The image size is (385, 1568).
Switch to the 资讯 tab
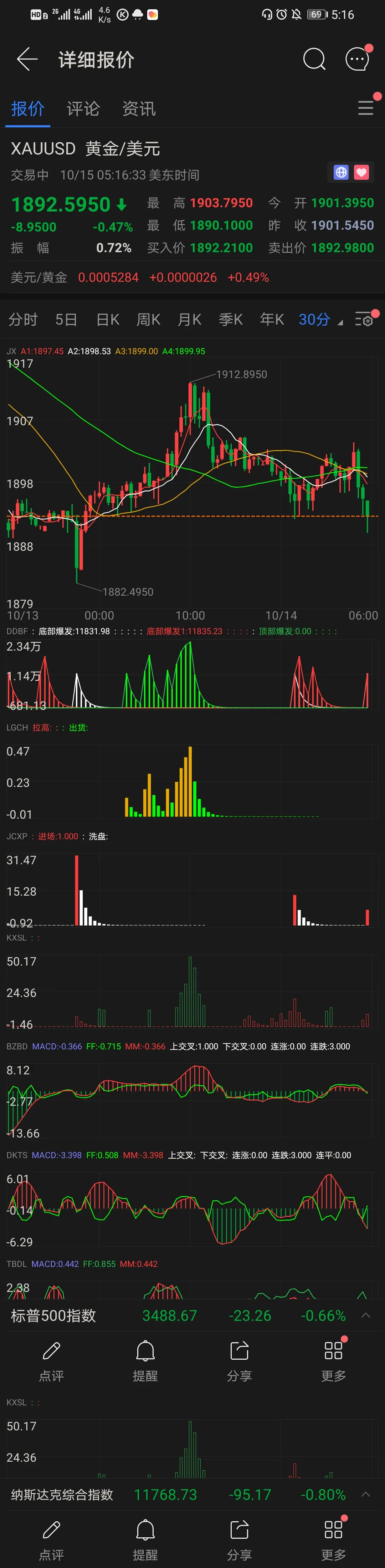pyautogui.click(x=139, y=108)
